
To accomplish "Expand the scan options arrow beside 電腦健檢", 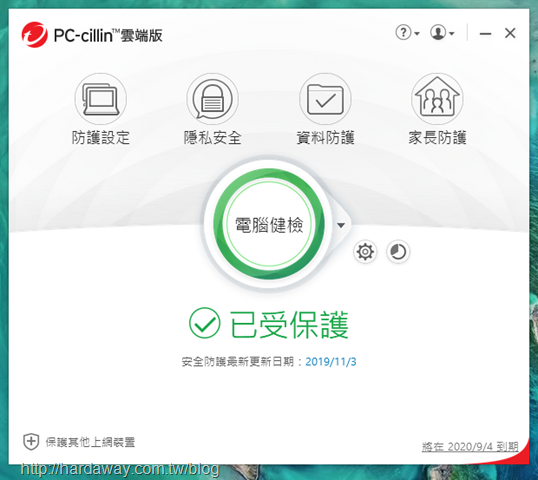I will click(341, 225).
